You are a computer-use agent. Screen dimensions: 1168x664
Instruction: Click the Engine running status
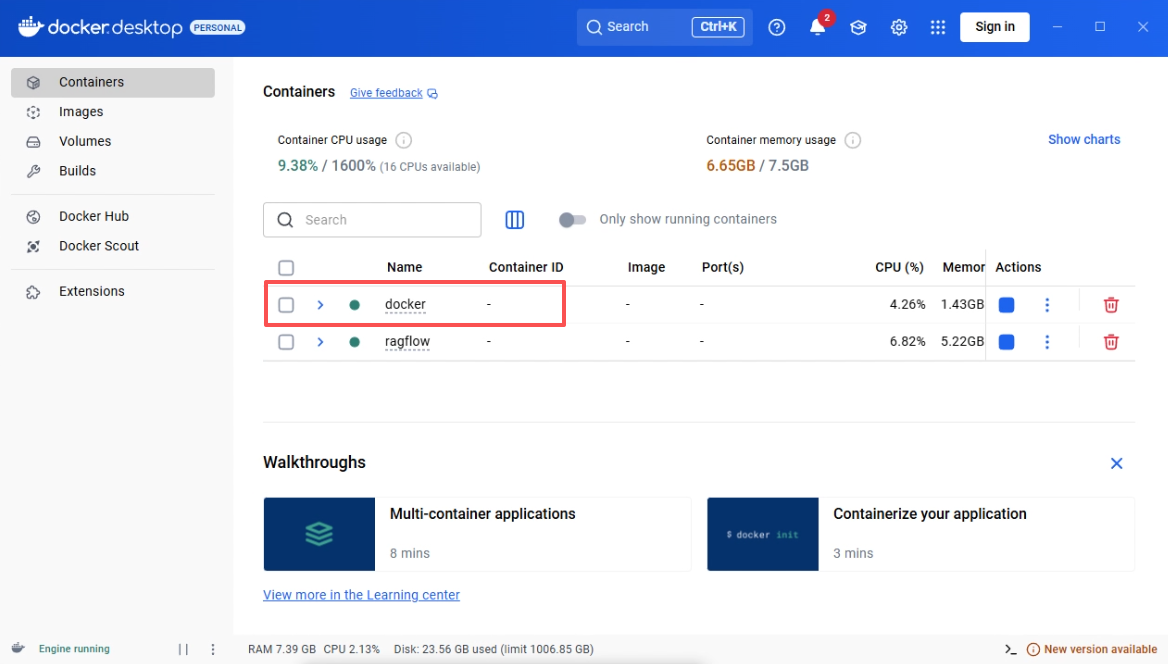point(74,649)
